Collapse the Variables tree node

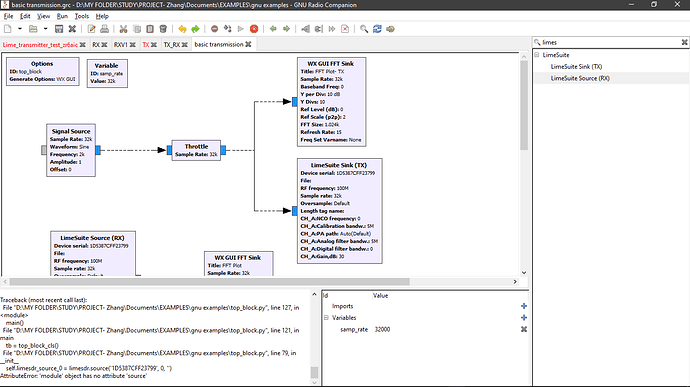[326, 317]
